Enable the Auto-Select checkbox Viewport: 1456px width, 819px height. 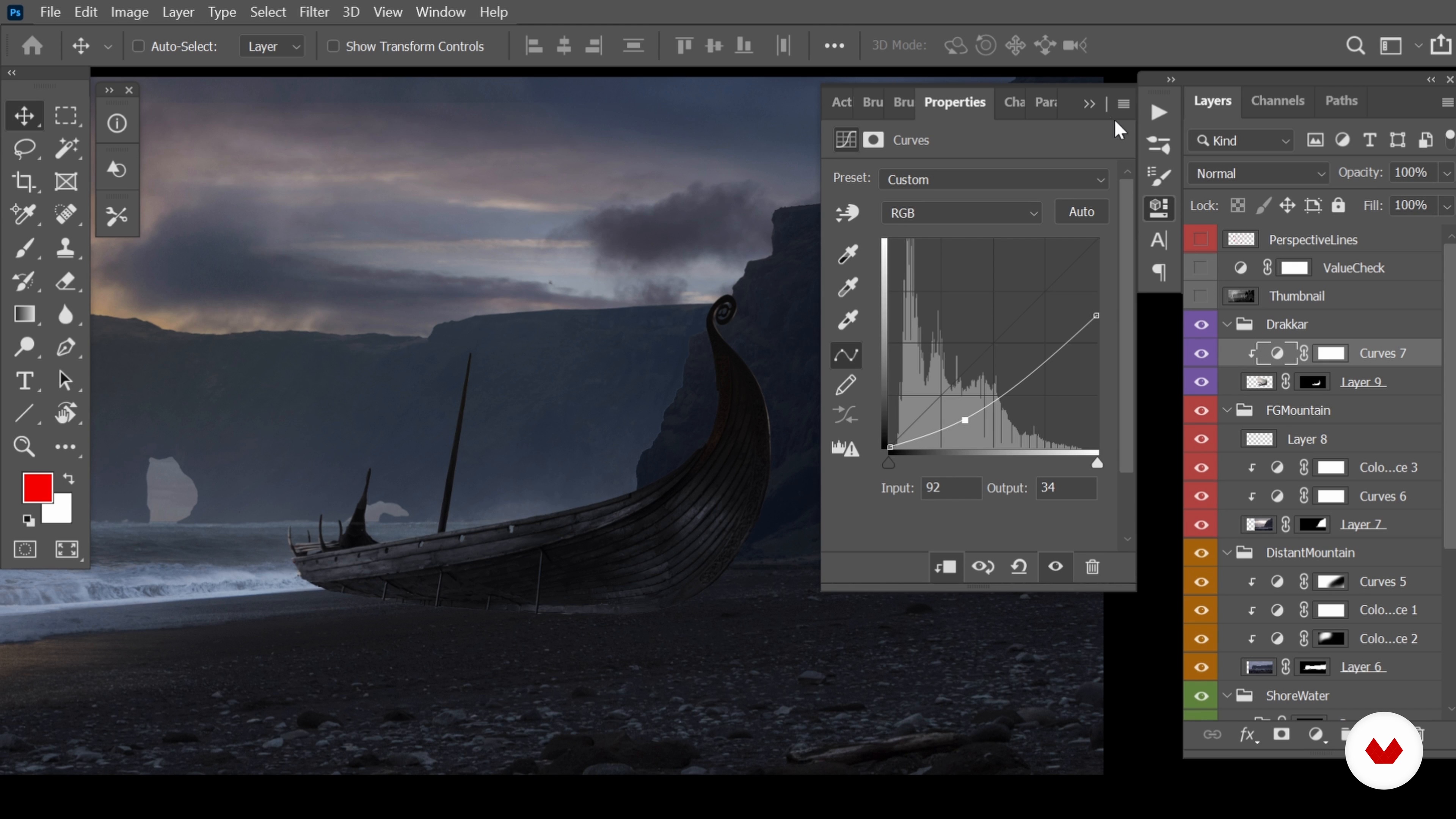tap(138, 46)
